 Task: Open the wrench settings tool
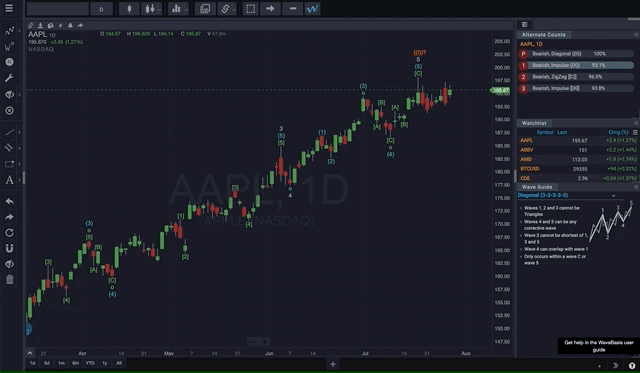tap(9, 78)
